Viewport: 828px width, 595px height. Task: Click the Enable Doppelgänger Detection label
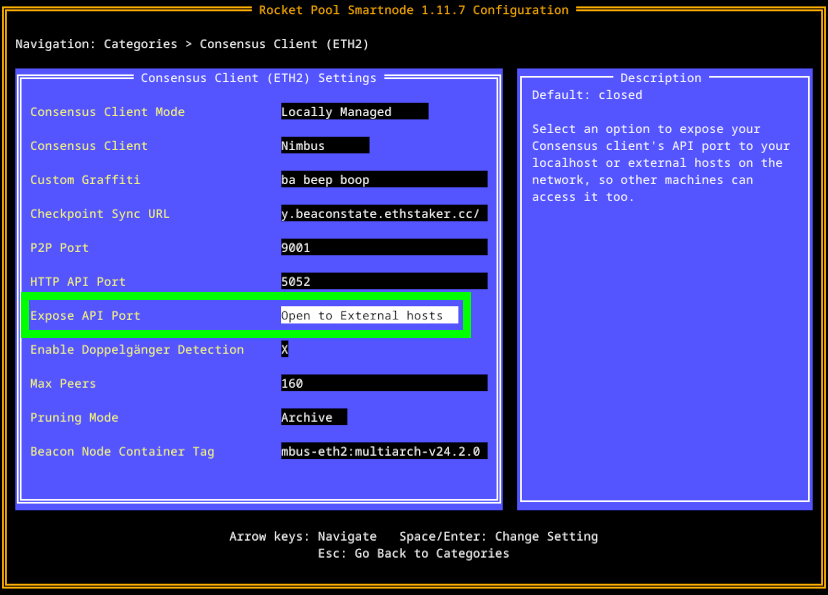tap(137, 350)
